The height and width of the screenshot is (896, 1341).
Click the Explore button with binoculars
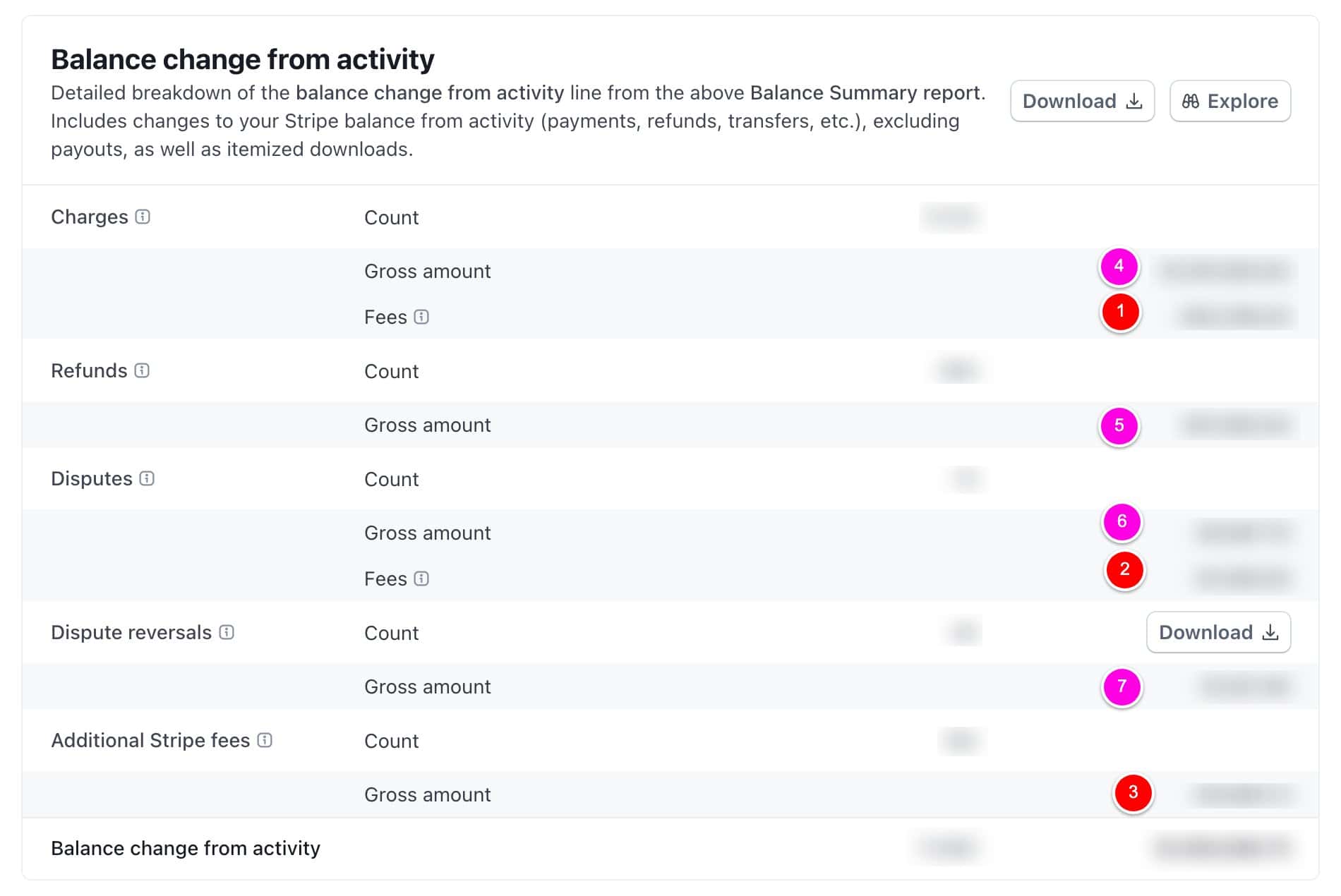click(x=1230, y=101)
